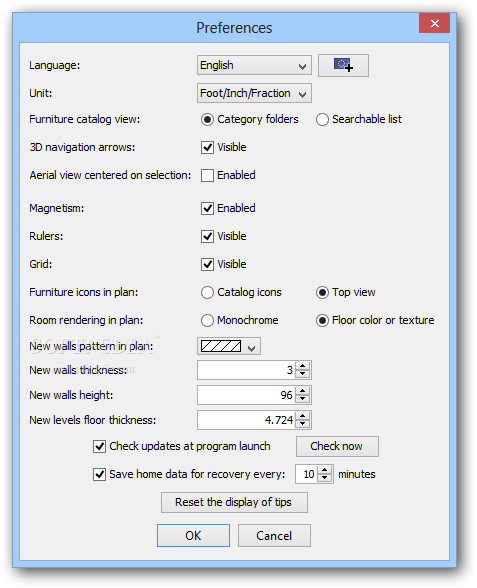The width and height of the screenshot is (477, 588).
Task: Open New walls pattern dropdown
Action: pyautogui.click(x=229, y=346)
